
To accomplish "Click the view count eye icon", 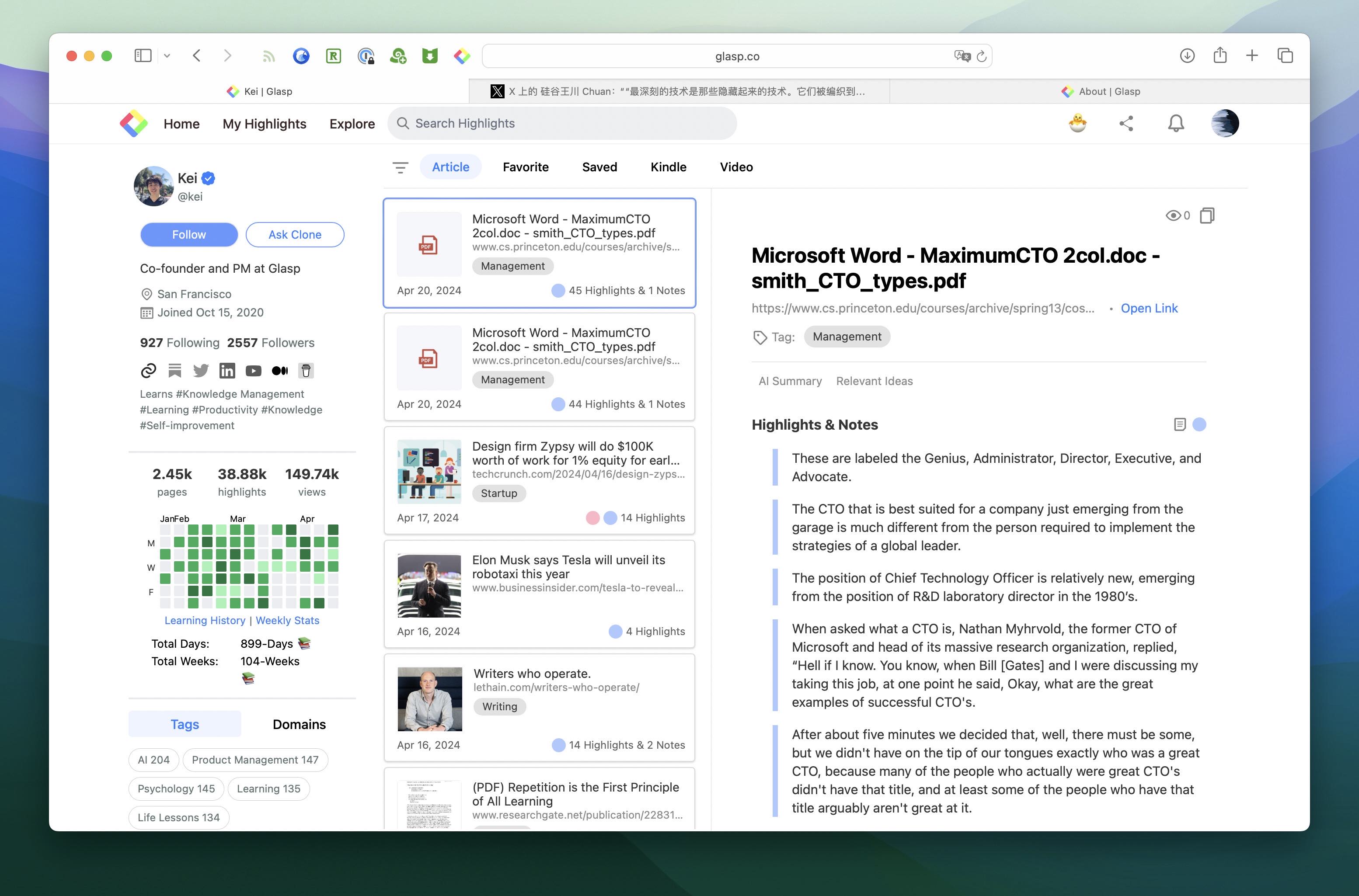I will [x=1173, y=215].
